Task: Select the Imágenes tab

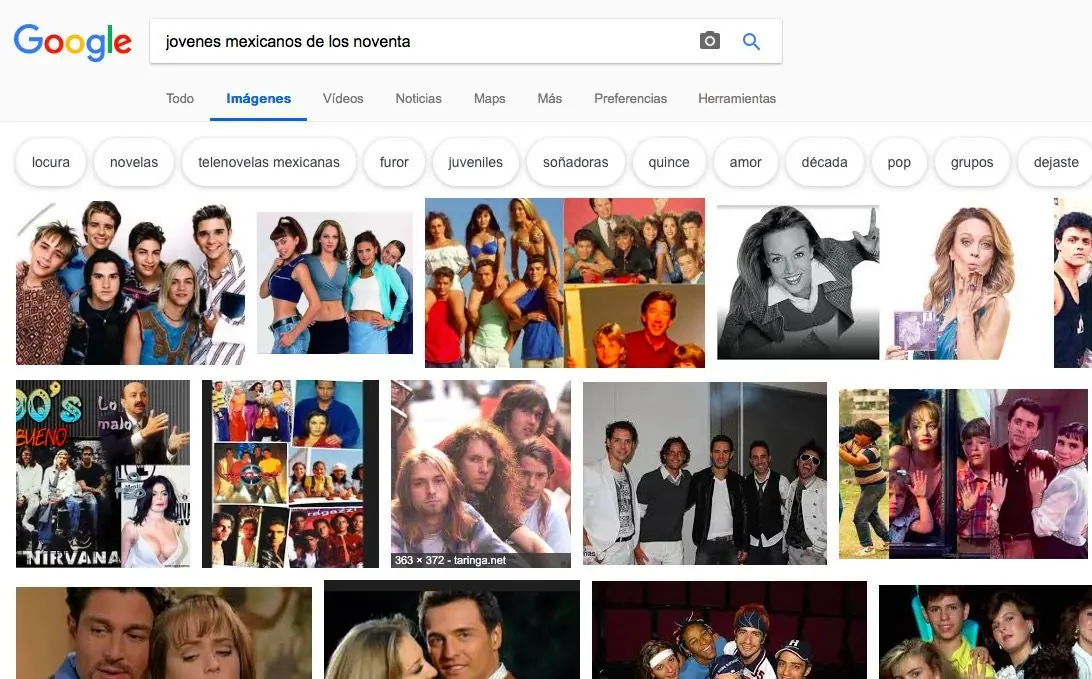Action: coord(258,98)
